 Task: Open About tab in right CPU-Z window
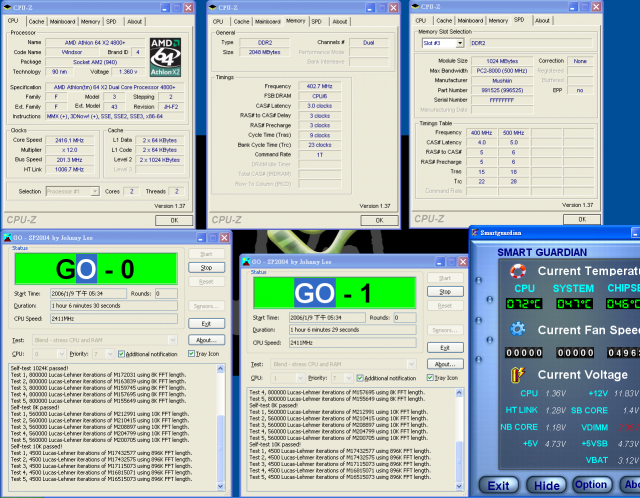click(x=542, y=21)
